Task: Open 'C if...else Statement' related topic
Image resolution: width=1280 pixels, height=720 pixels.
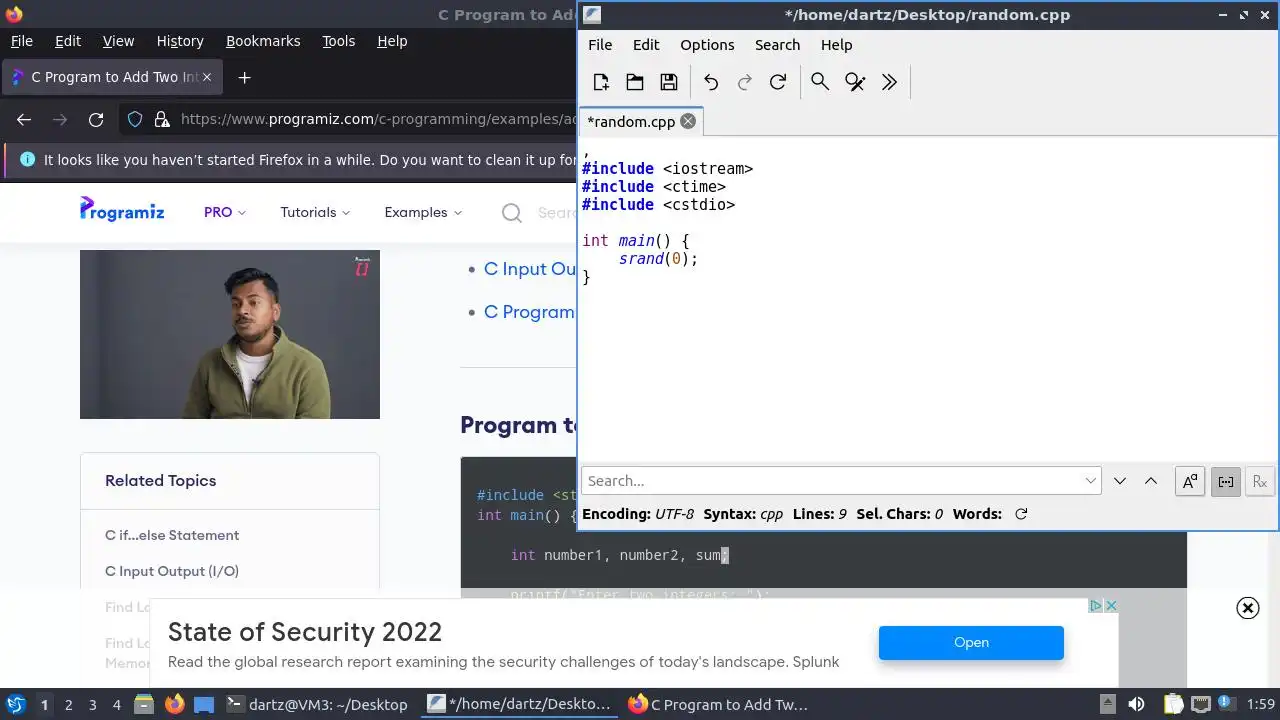Action: [x=172, y=535]
